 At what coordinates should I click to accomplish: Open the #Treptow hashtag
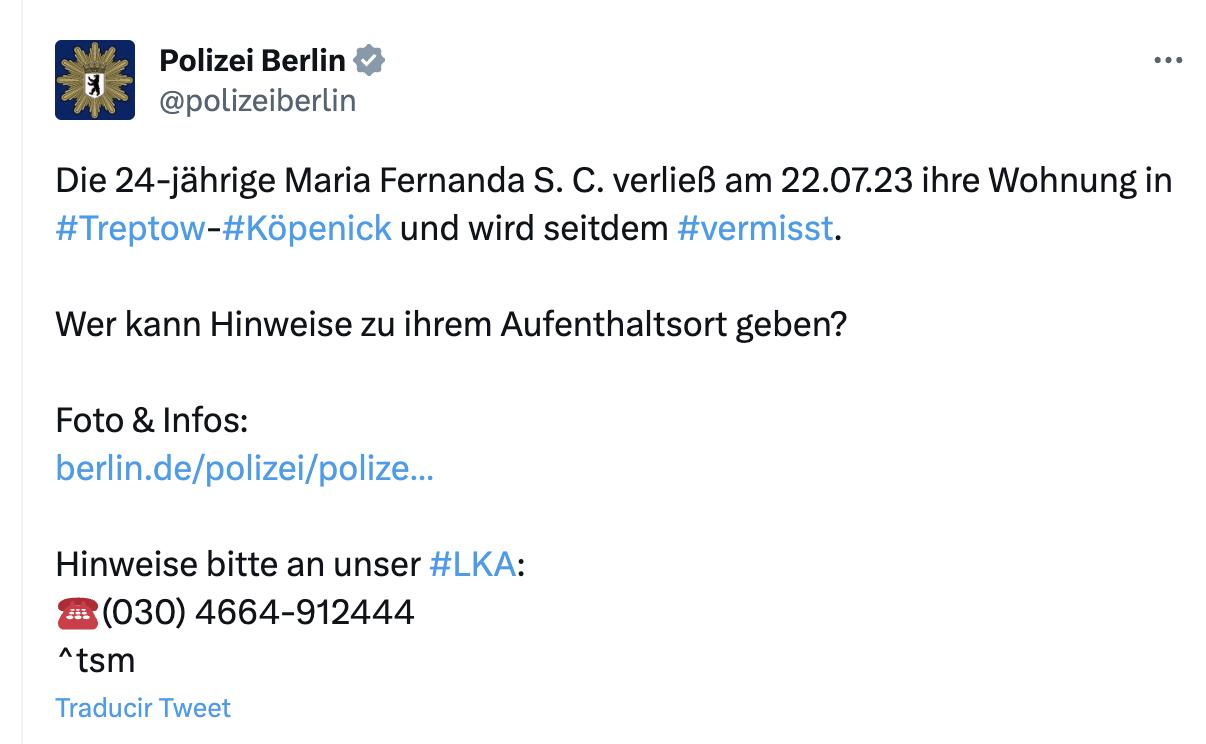coord(129,229)
